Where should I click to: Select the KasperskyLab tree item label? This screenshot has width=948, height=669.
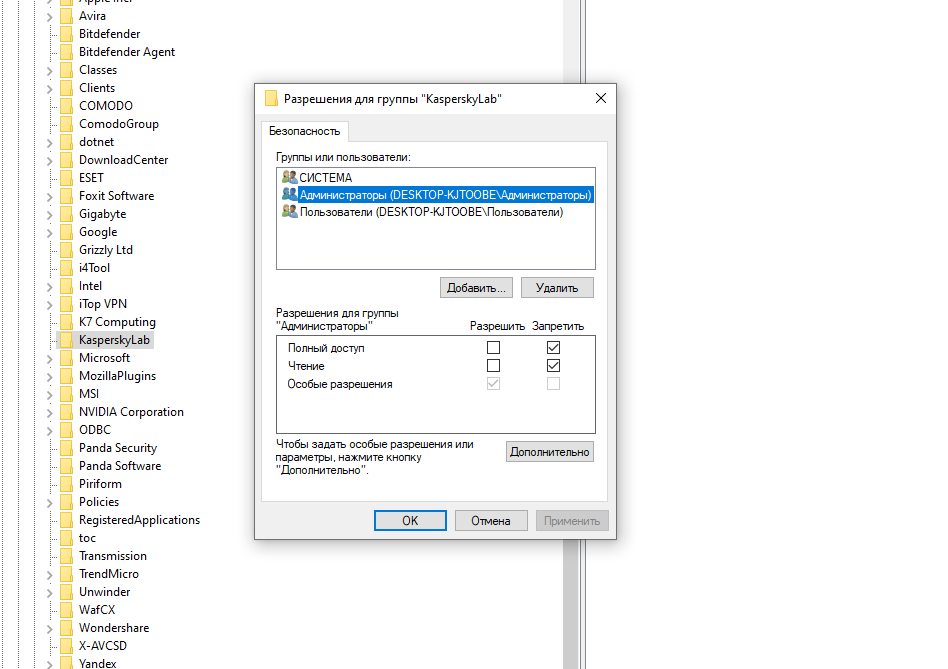(114, 340)
